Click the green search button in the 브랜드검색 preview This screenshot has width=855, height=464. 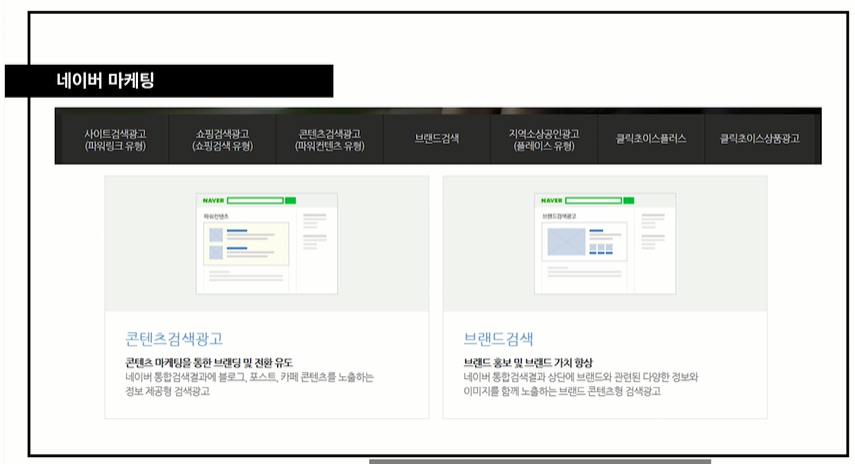629,201
